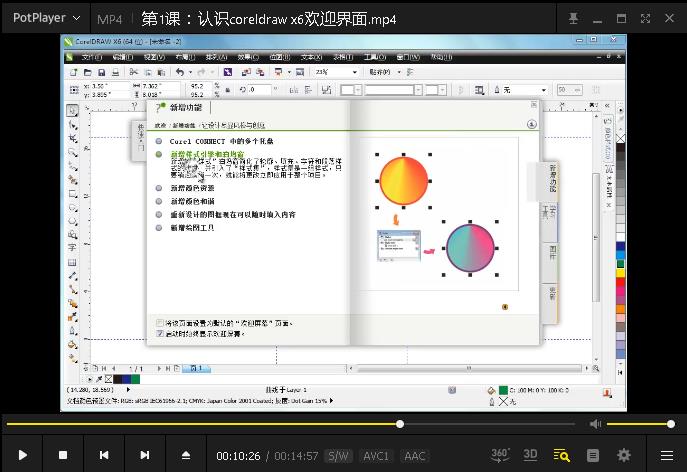Open the 新增绘图工具 topic link
This screenshot has width=687, height=472.
pyautogui.click(x=192, y=227)
